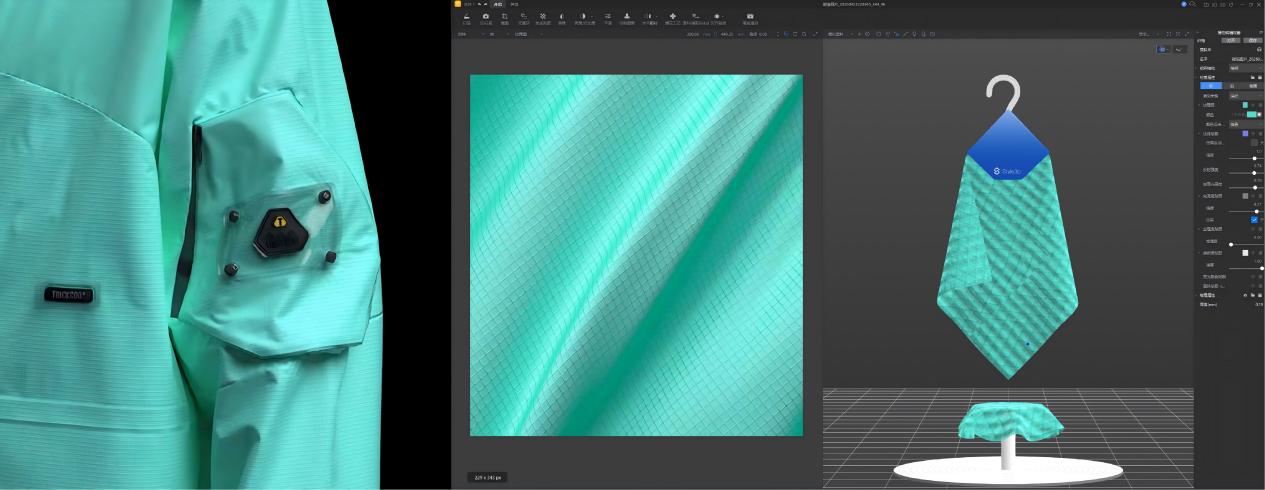Click the camera icon in the main toolbar
This screenshot has height=490, width=1265.
coord(486,16)
